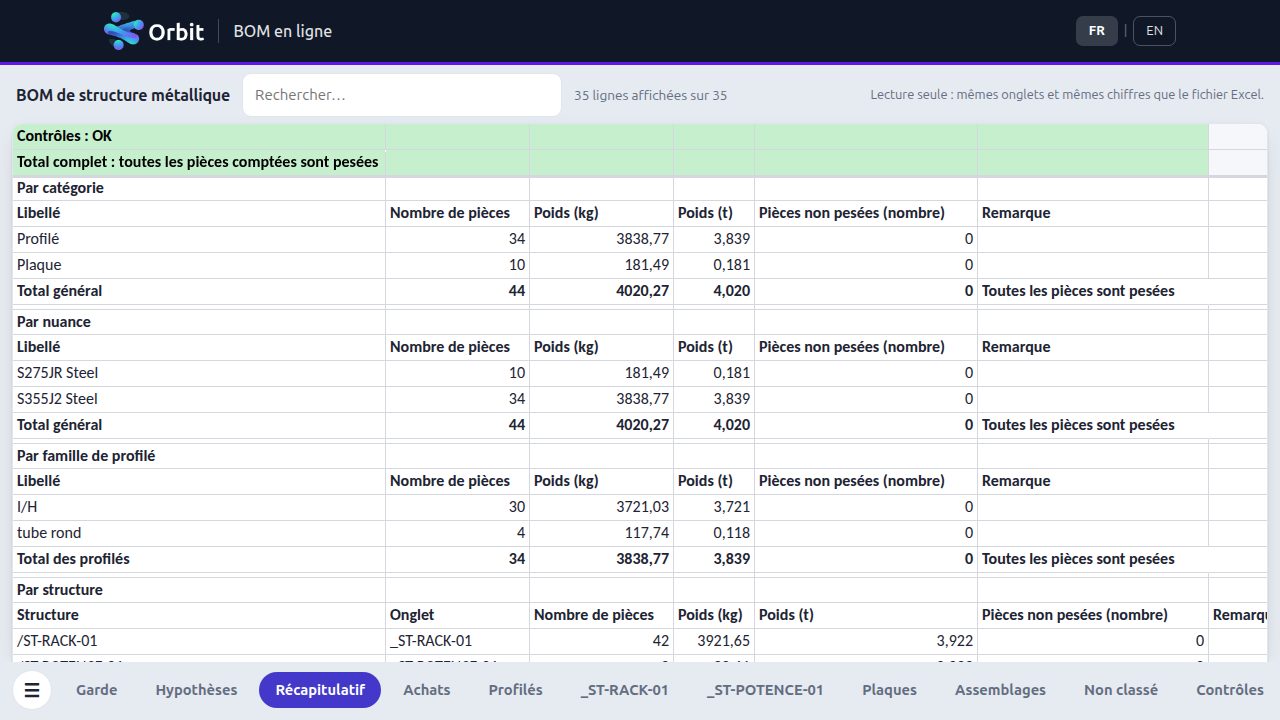Screen dimensions: 1280x720
Task: Click the 'S355J2 Steel' cell
Action: click(199, 399)
